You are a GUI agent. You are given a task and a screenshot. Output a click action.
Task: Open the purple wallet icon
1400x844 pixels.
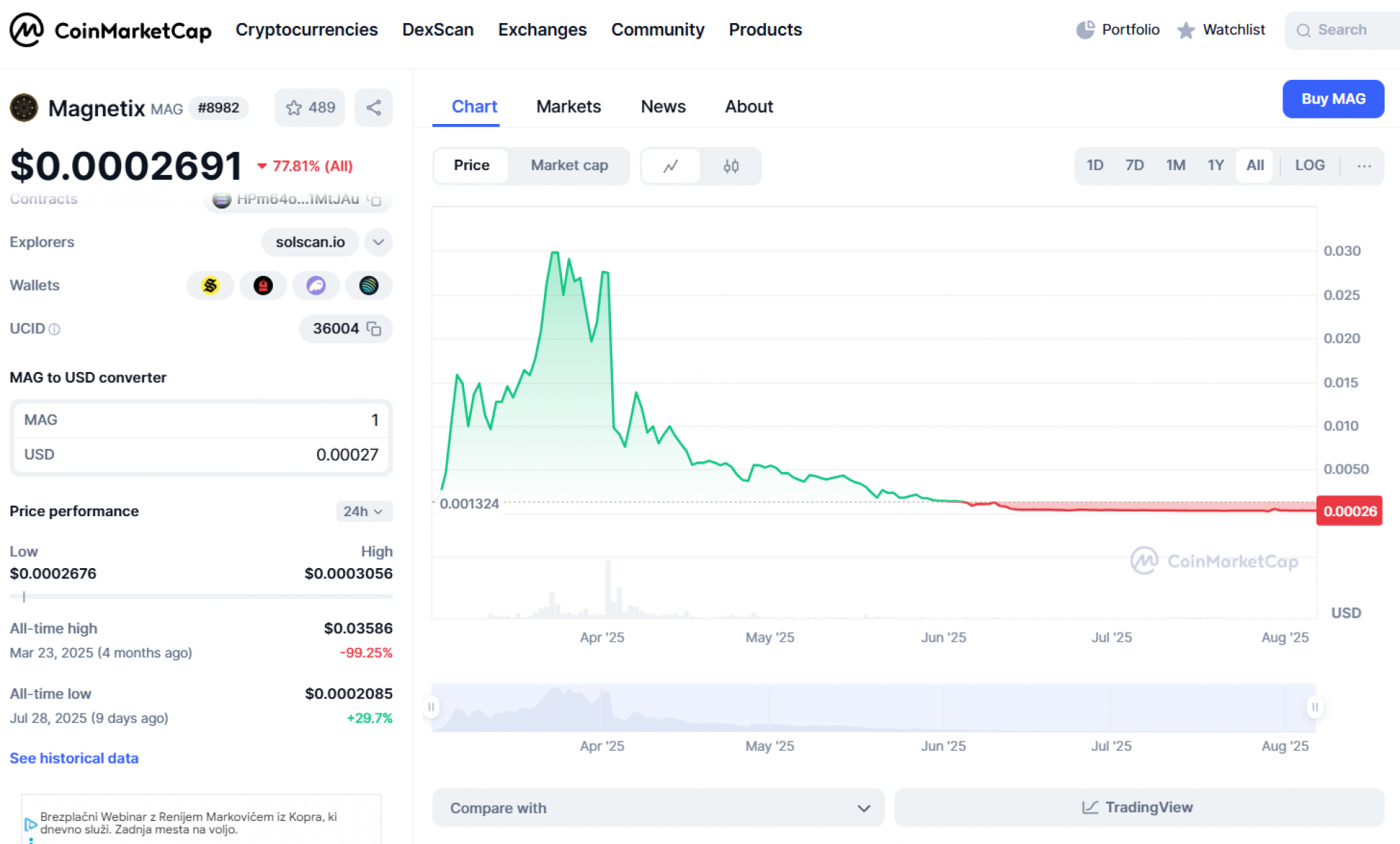click(x=316, y=286)
